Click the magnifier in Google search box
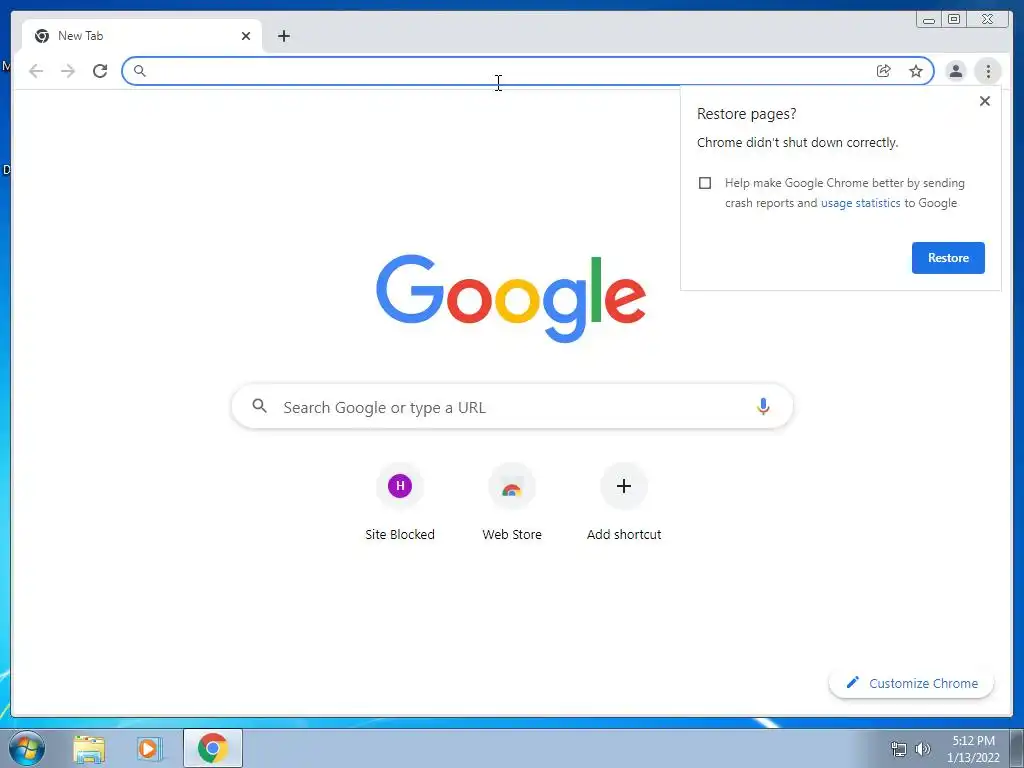 click(259, 406)
